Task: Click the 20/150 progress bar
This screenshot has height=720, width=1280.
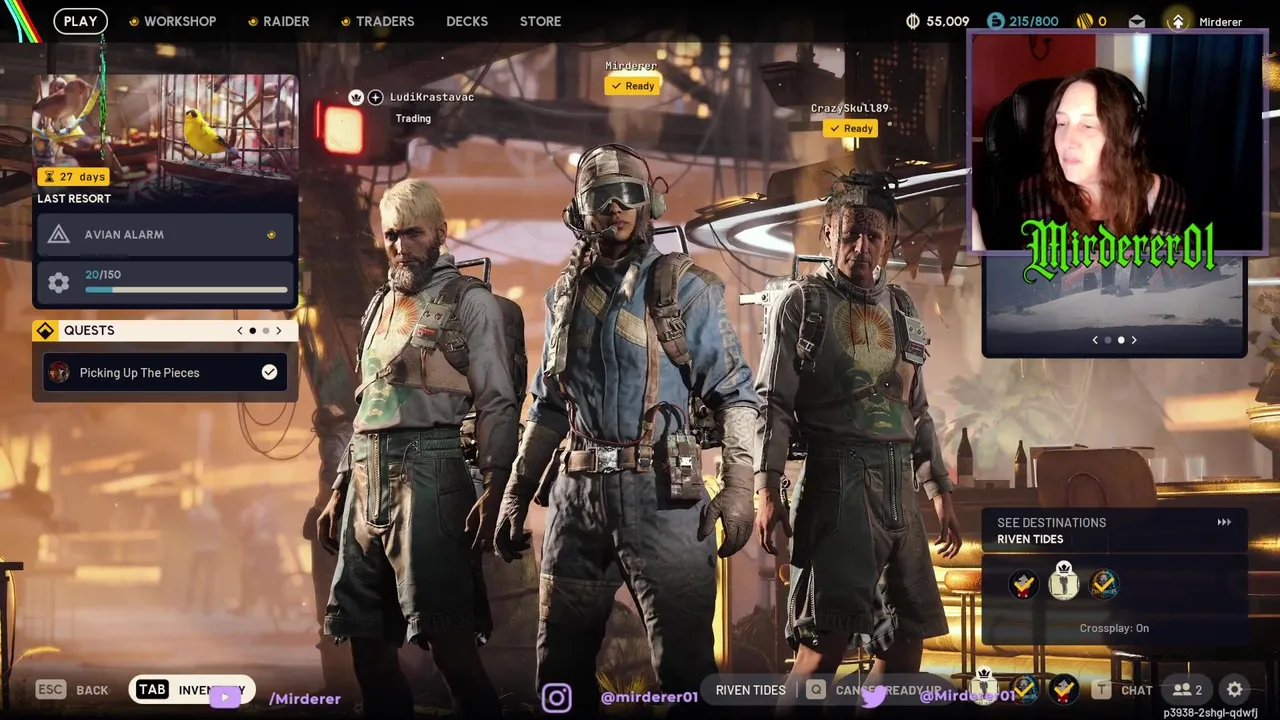Action: pos(186,290)
